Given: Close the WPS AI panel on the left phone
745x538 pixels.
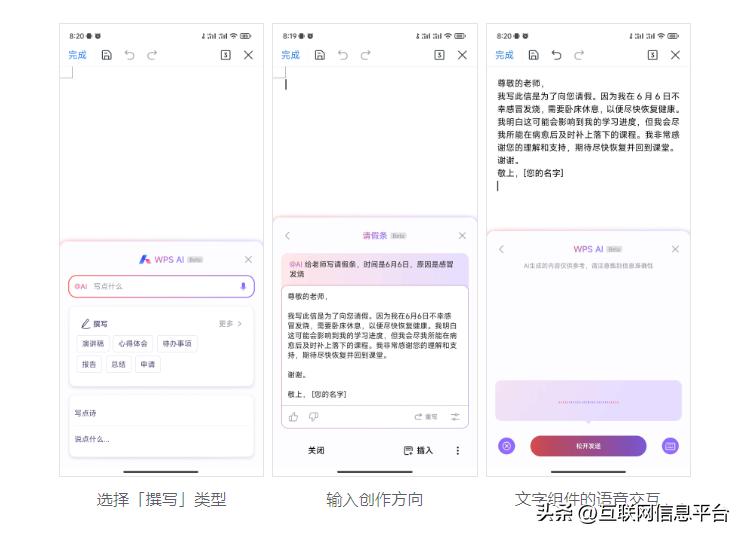Looking at the screenshot, I should [248, 259].
